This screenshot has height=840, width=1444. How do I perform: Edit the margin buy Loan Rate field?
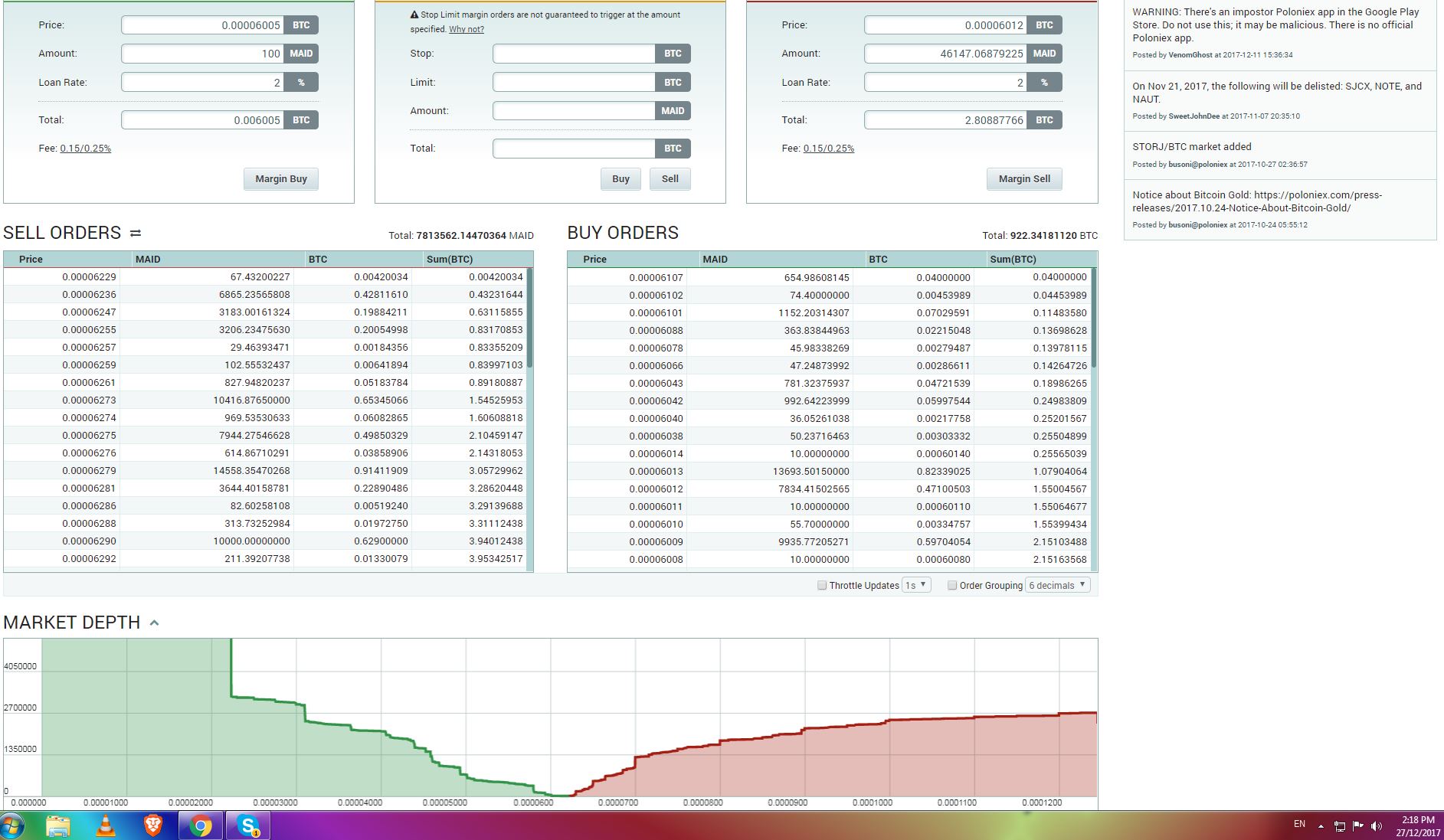point(202,82)
